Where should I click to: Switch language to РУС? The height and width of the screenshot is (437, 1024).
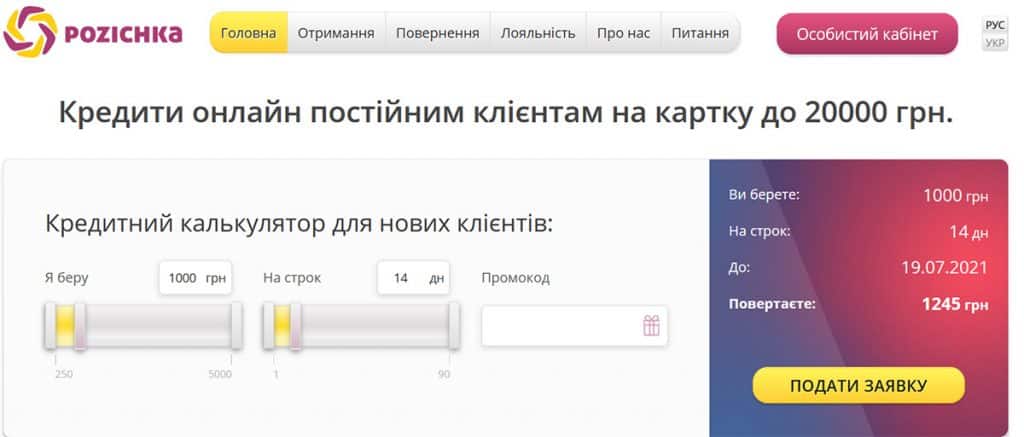pos(995,25)
